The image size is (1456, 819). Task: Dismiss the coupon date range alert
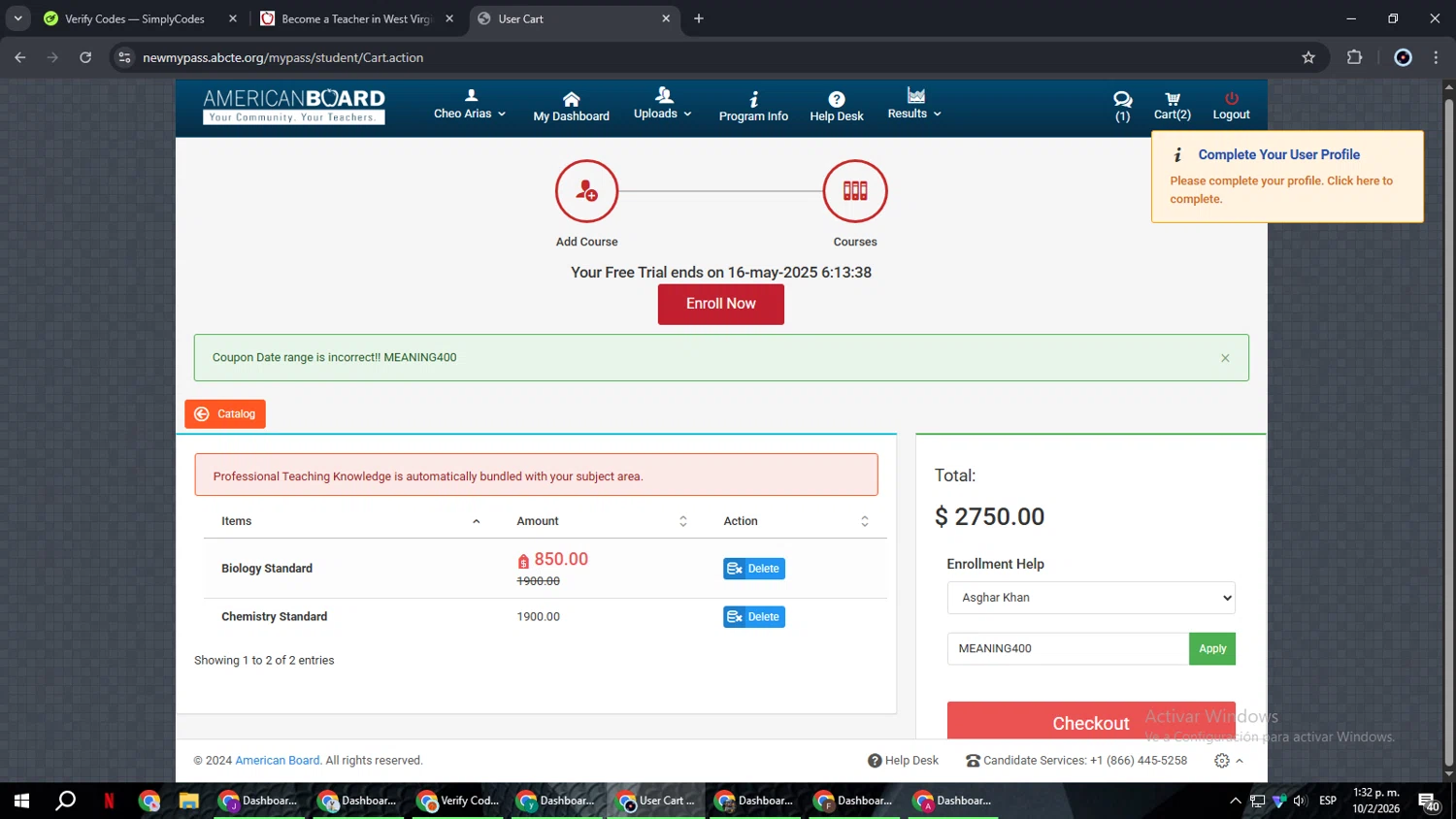pos(1225,358)
